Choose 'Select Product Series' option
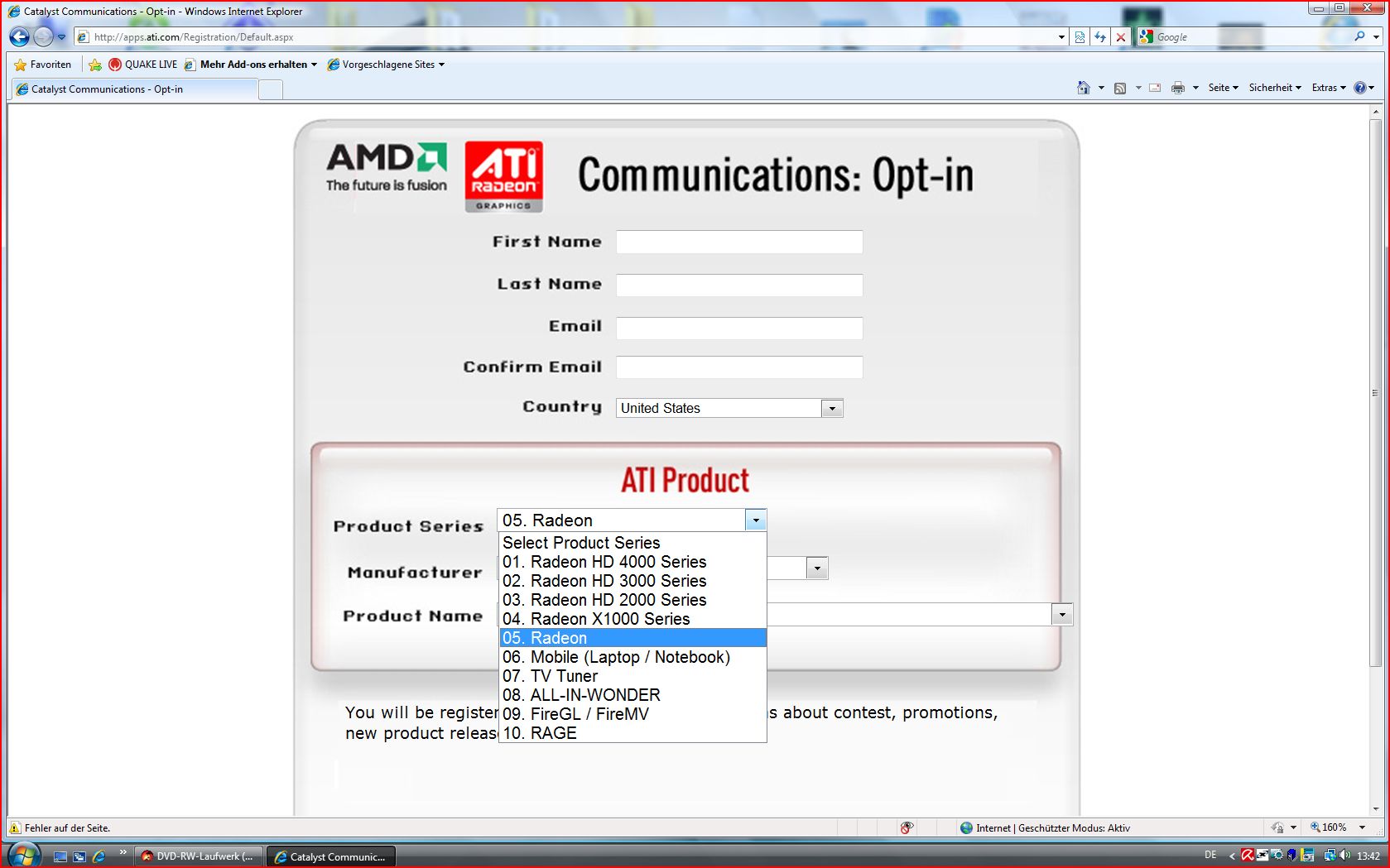Viewport: 1390px width, 868px height. pyautogui.click(x=632, y=543)
